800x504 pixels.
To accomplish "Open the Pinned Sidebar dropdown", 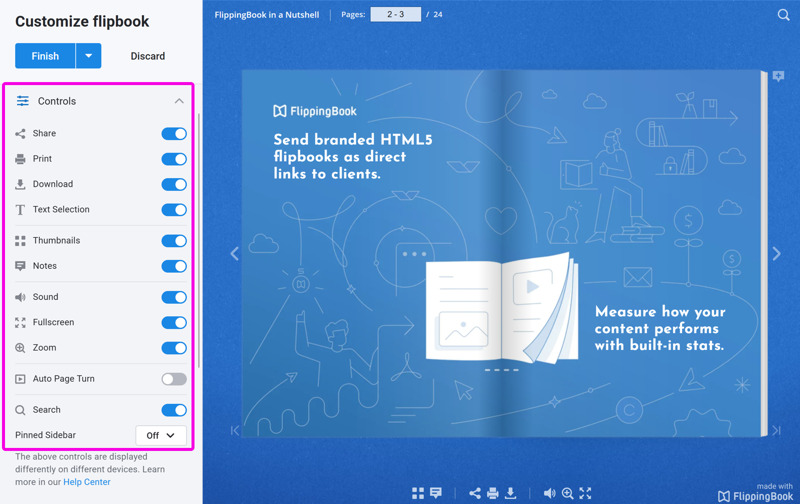I will (161, 436).
